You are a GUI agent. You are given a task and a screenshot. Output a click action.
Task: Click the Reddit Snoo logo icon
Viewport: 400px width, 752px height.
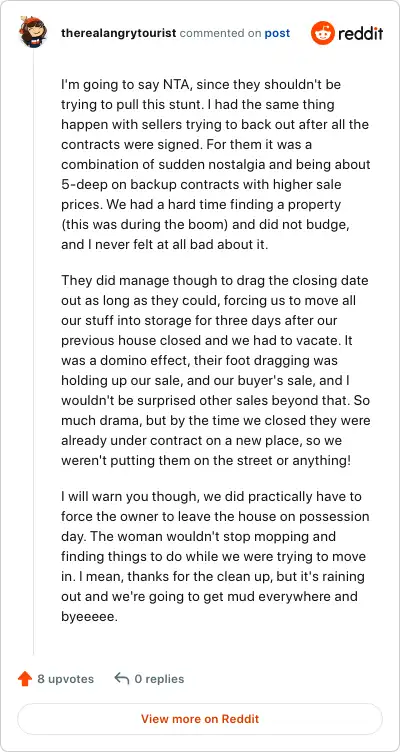(322, 33)
